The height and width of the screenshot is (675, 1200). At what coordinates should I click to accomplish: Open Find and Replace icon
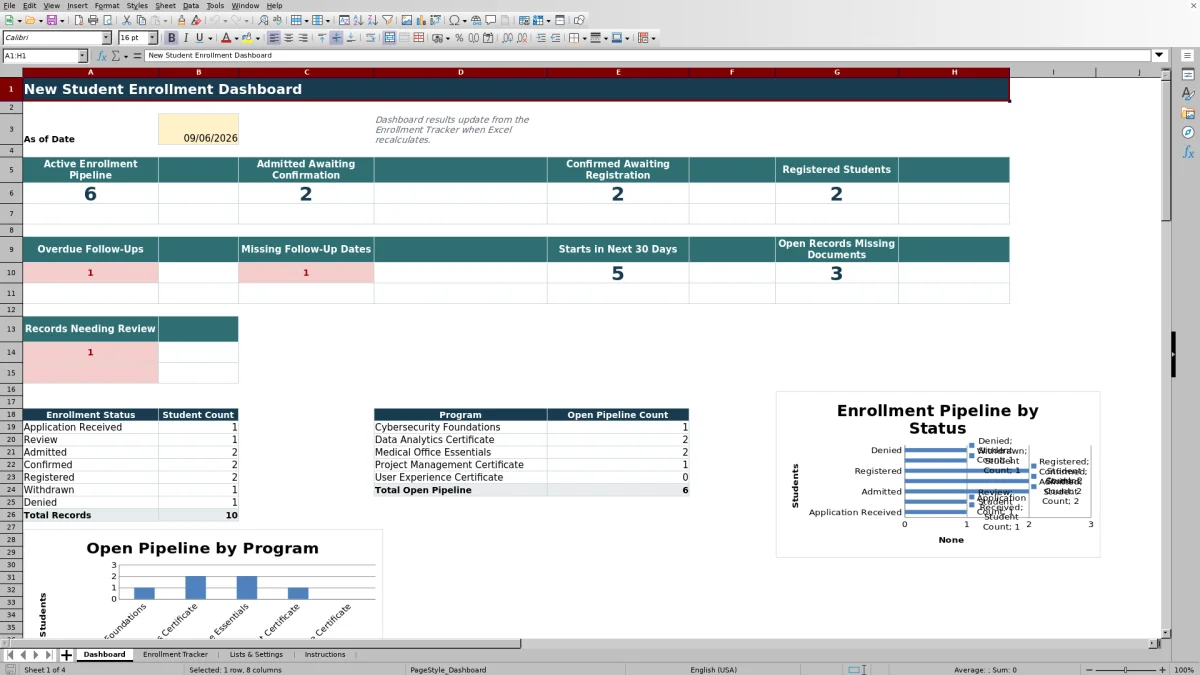(262, 20)
